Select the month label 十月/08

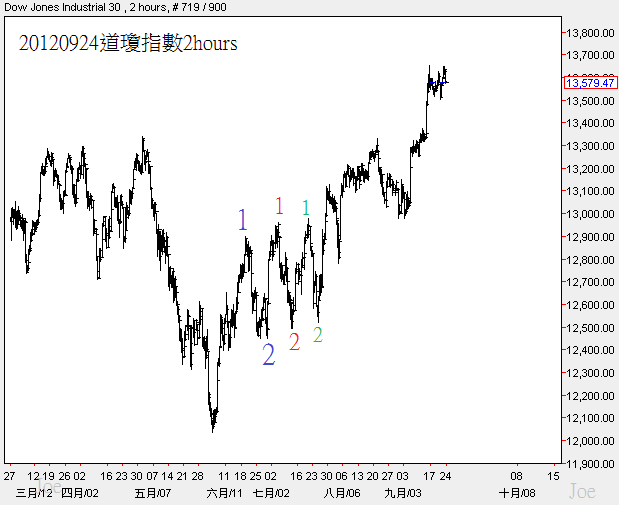(x=517, y=493)
